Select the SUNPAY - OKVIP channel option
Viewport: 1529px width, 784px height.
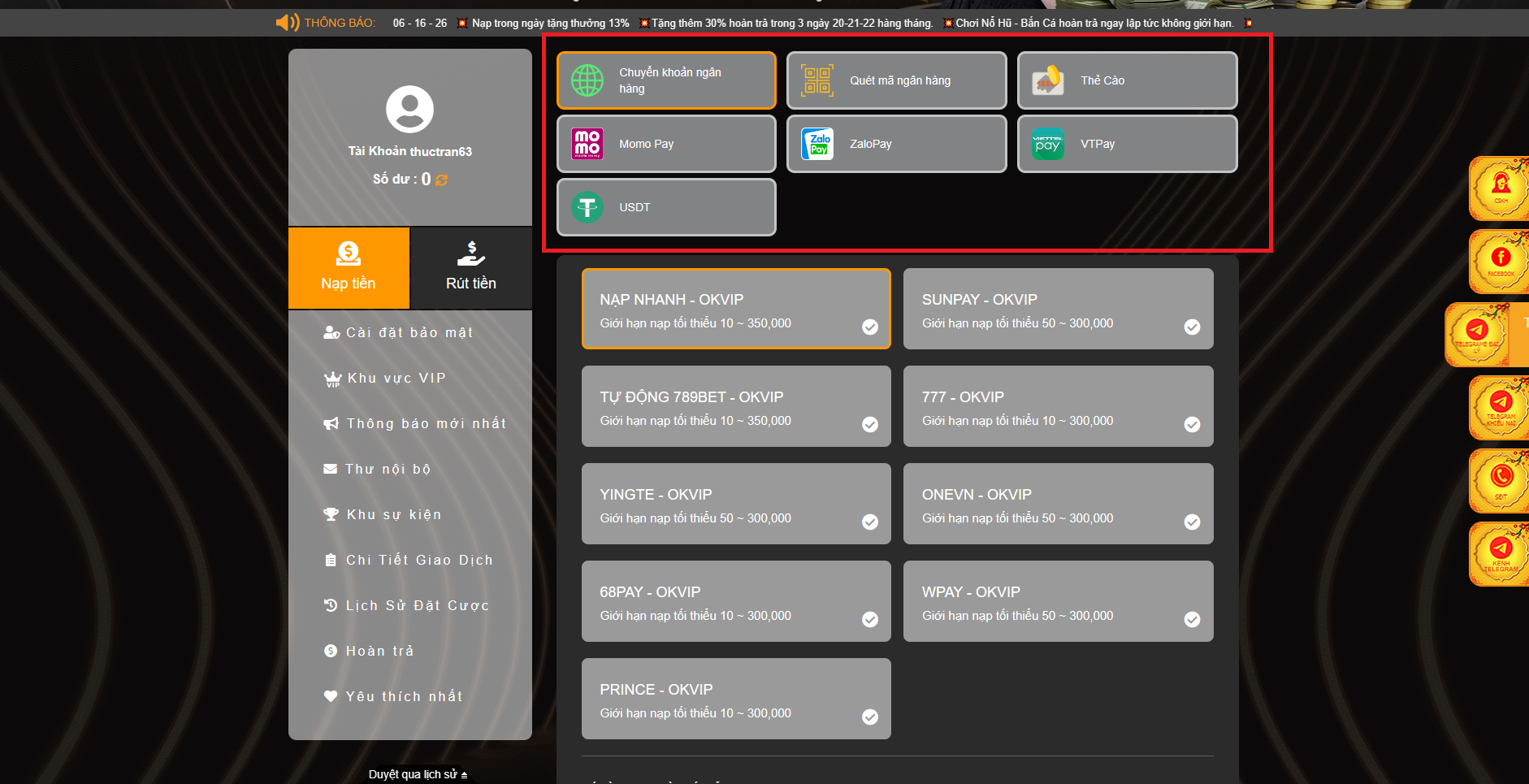click(x=1058, y=310)
